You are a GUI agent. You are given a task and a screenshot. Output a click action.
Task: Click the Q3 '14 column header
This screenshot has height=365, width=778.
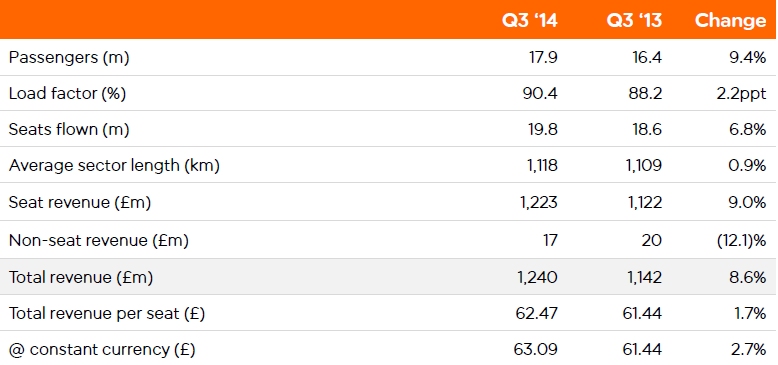529,20
